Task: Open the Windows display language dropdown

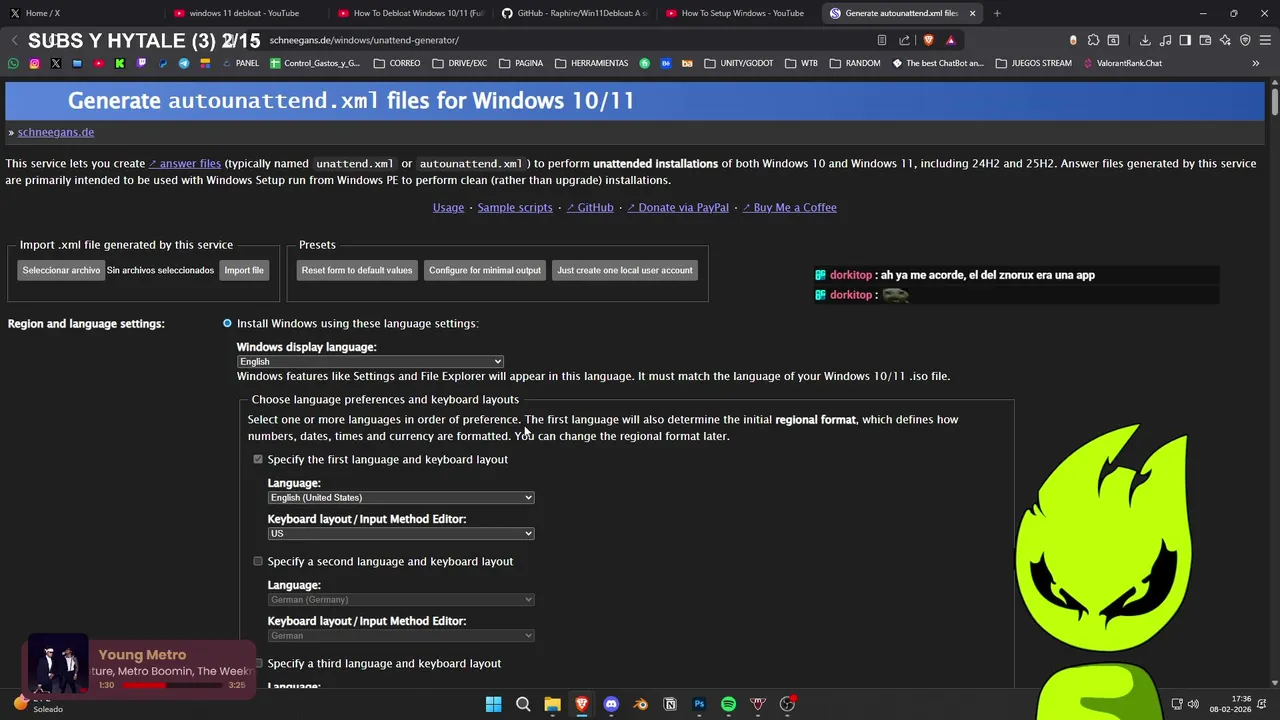Action: click(370, 362)
